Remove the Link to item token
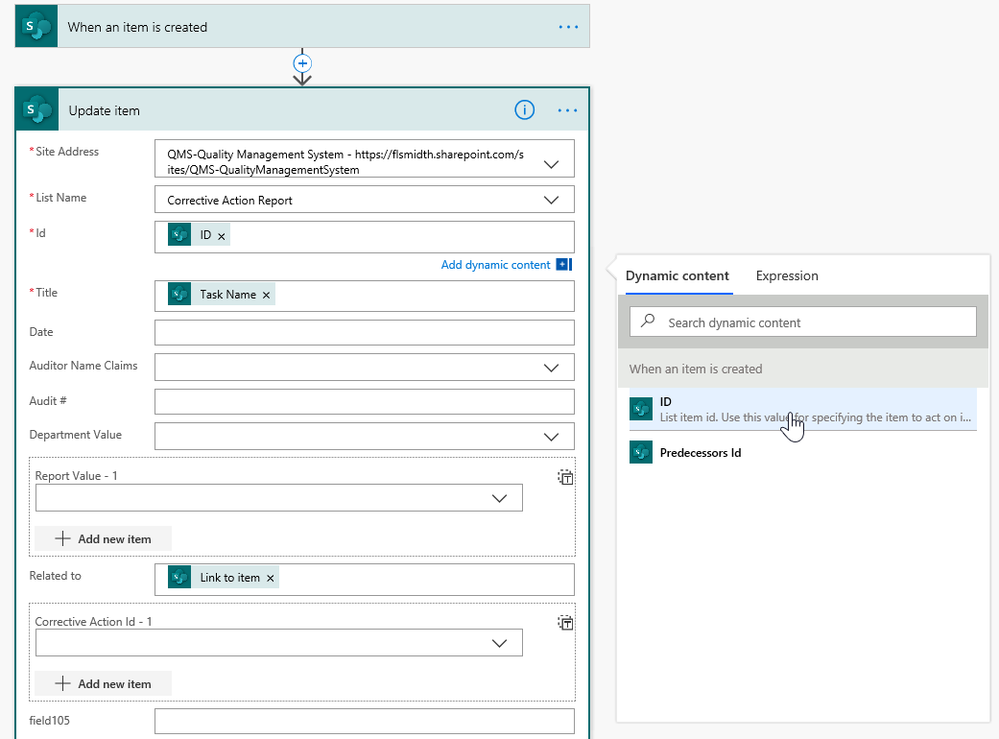999x739 pixels. coord(270,578)
